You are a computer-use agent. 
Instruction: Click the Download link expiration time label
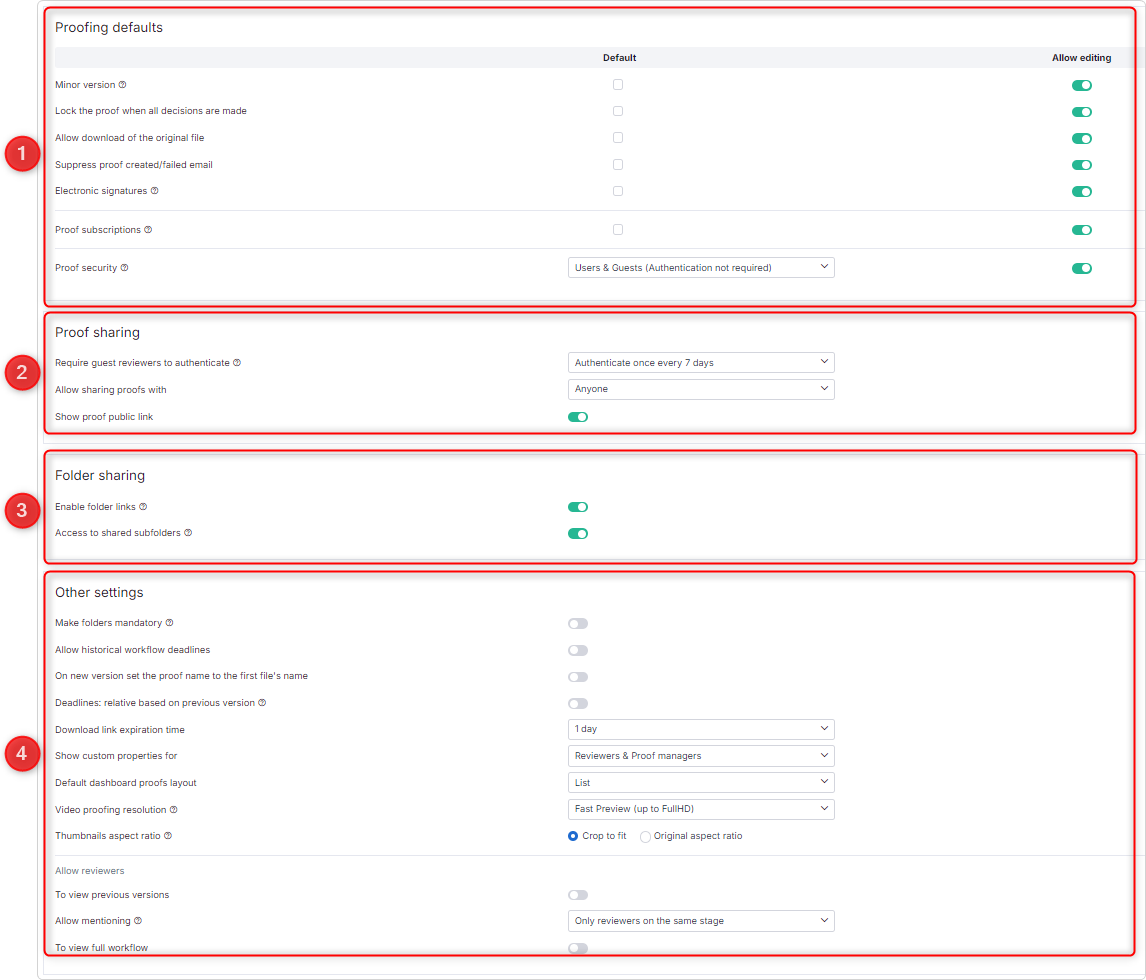[120, 729]
